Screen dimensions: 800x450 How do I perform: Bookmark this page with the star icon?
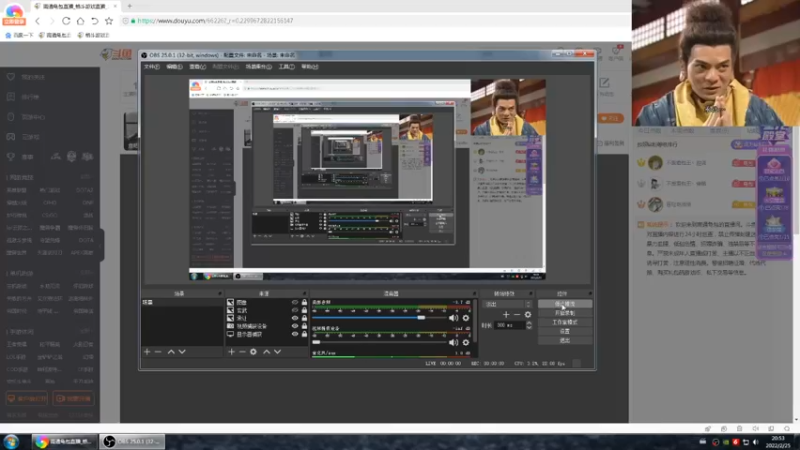pos(109,21)
